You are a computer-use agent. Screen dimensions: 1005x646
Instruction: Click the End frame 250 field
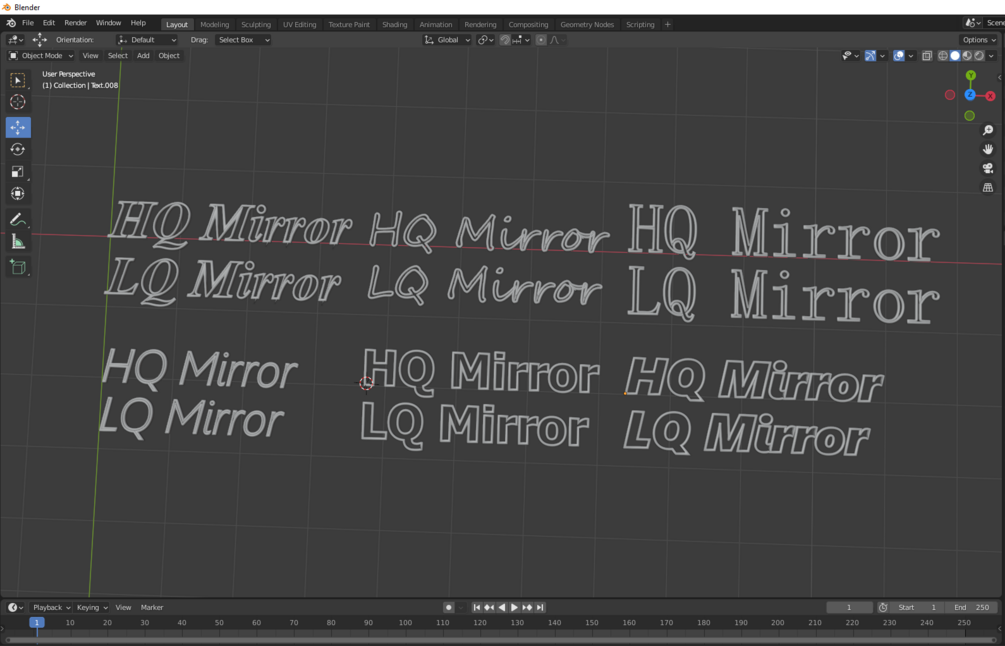[x=972, y=608]
